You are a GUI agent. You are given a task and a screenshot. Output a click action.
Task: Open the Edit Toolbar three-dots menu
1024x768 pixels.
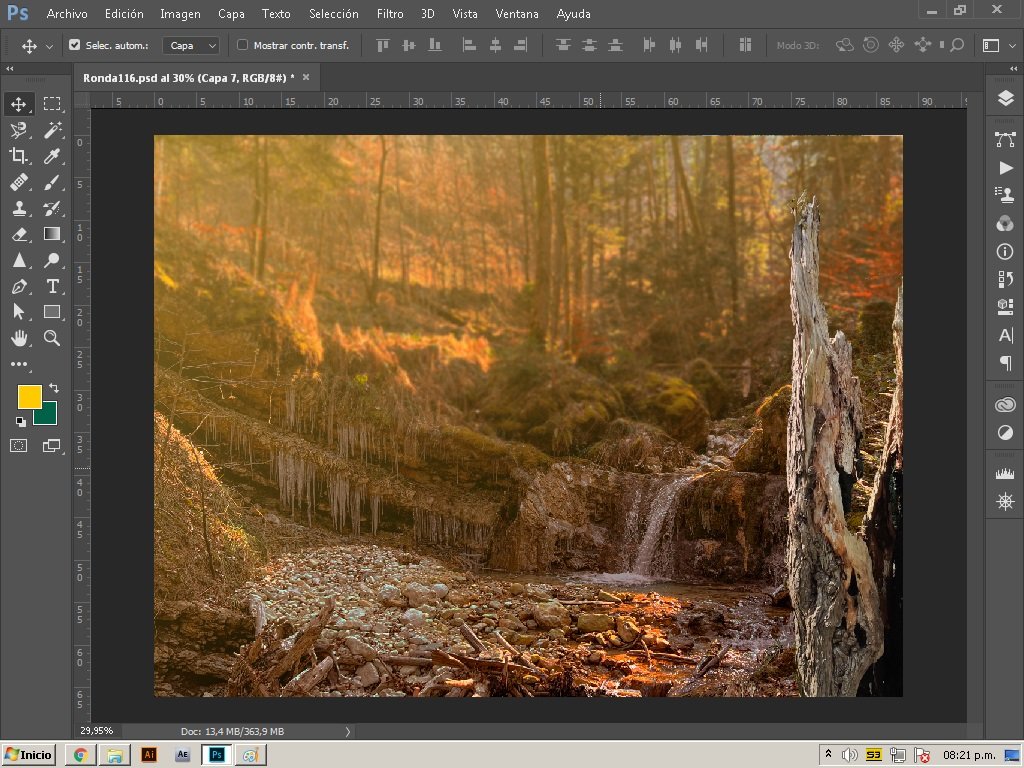18,364
